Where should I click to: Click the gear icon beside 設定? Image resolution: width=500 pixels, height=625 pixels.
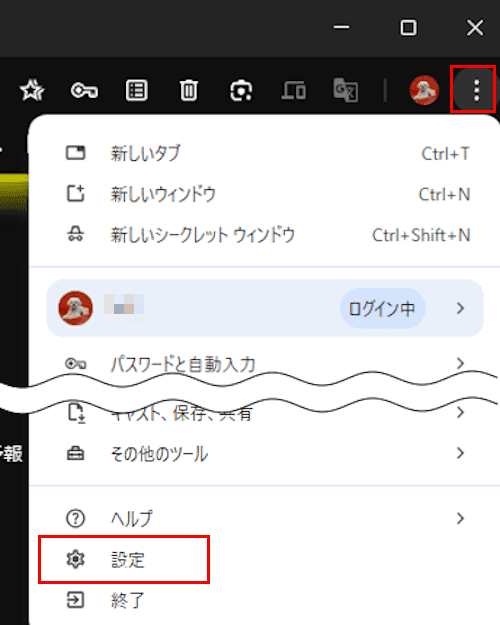(75, 559)
